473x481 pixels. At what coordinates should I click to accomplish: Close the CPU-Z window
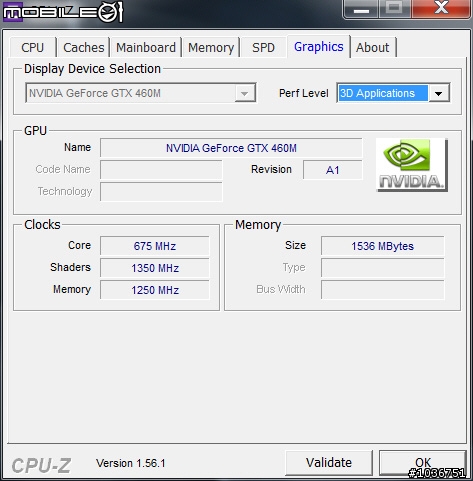(441, 8)
